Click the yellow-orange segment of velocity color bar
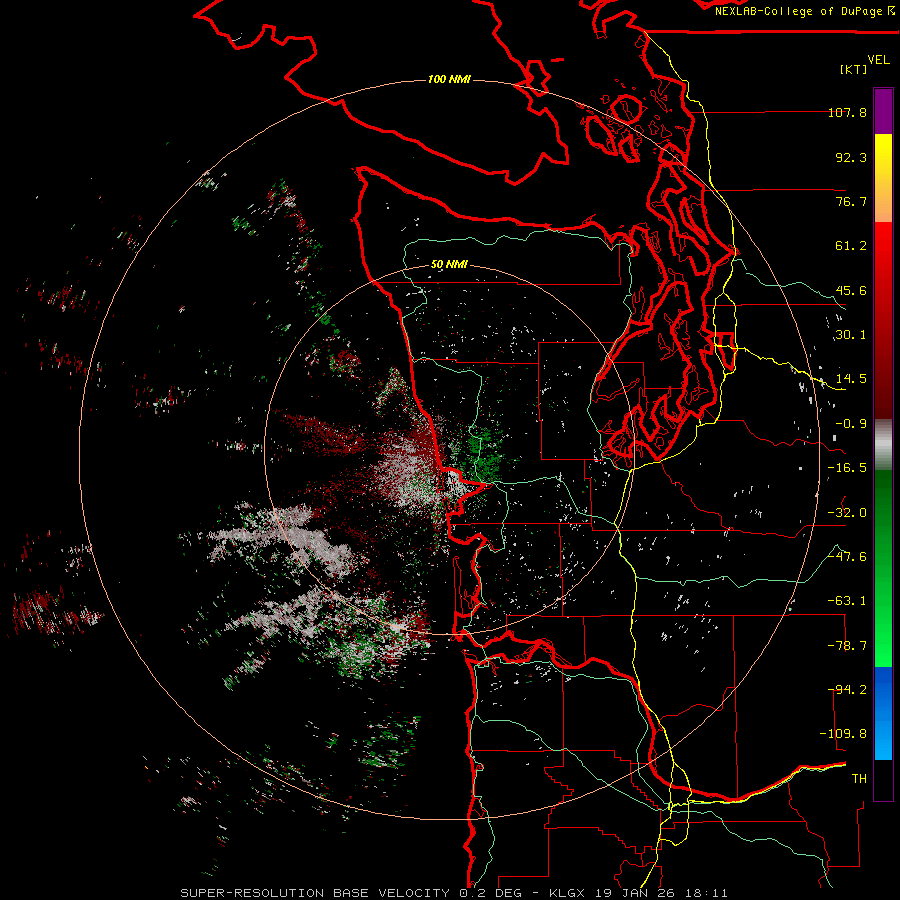Image resolution: width=900 pixels, height=900 pixels. click(x=883, y=178)
